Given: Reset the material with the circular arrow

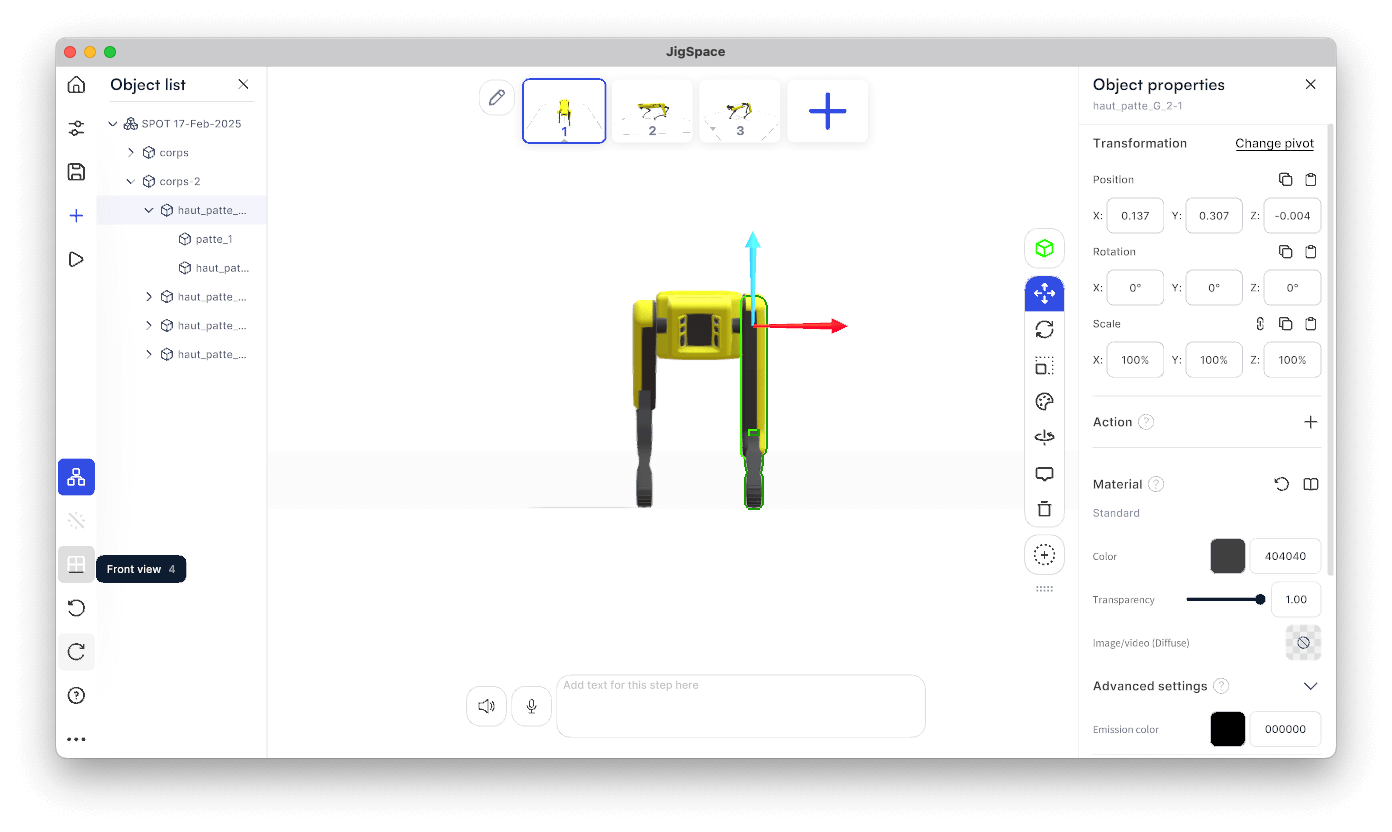Looking at the screenshot, I should 1282,484.
